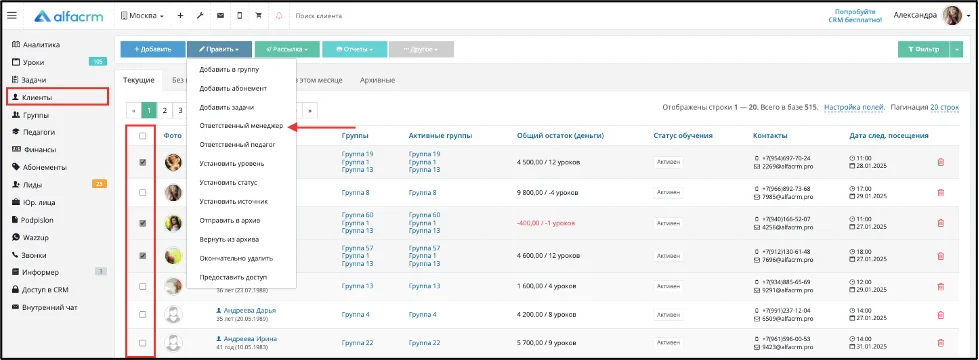Open the notification bell icon
Viewport: 979px width, 360px height.
click(x=278, y=16)
